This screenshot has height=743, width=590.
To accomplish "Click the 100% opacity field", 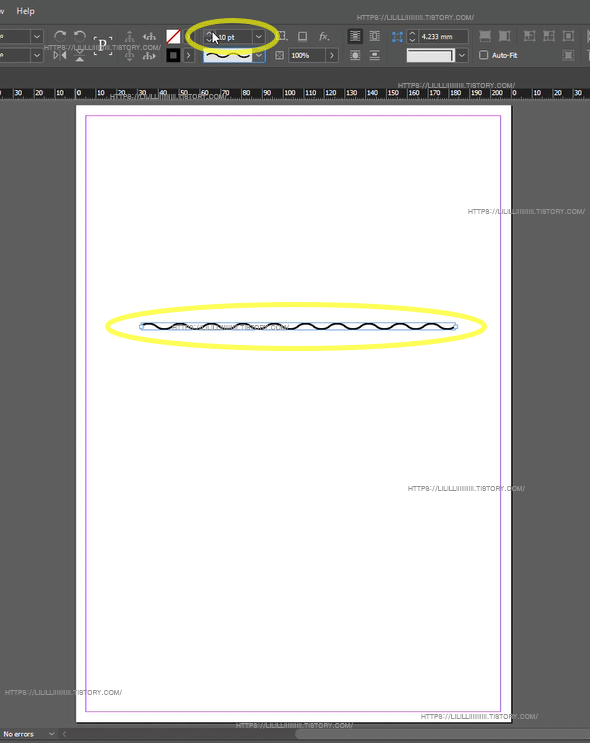I will pyautogui.click(x=307, y=55).
